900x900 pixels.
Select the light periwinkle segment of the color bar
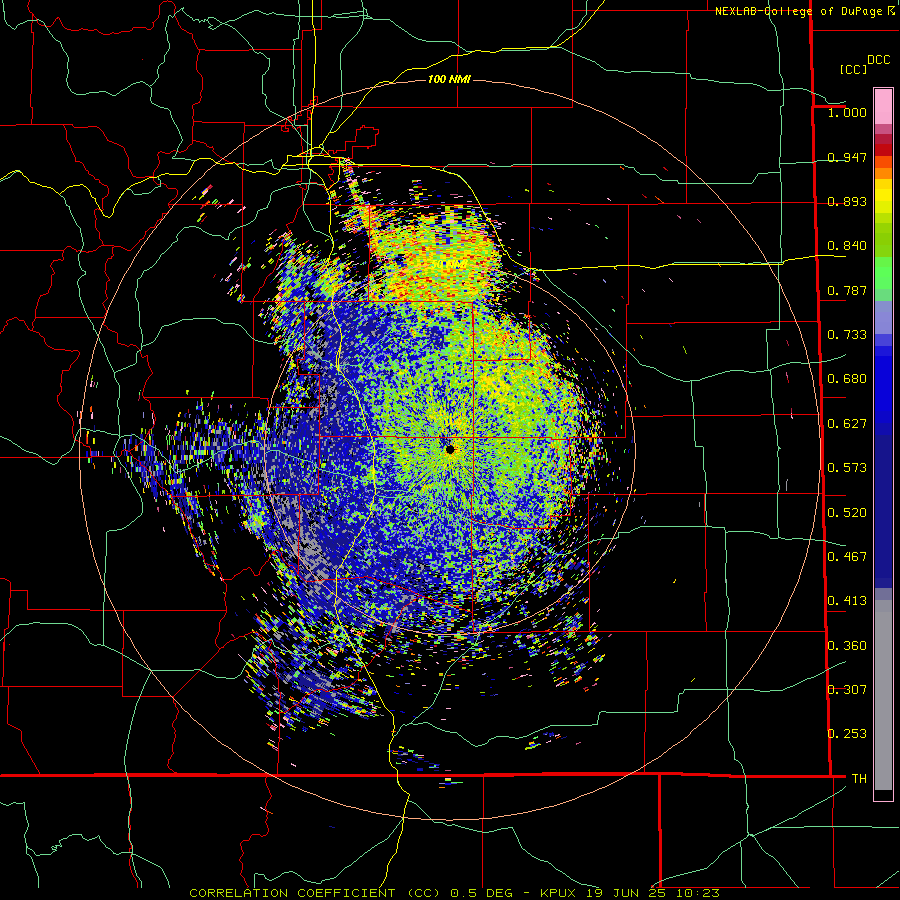pos(883,317)
